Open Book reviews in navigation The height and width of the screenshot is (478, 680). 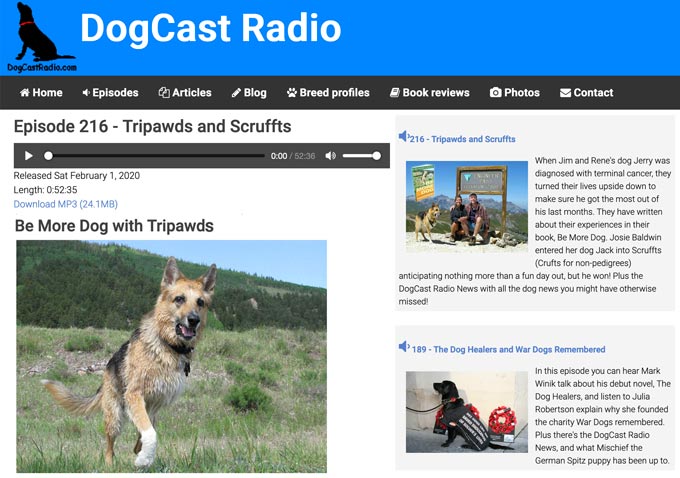pyautogui.click(x=430, y=92)
